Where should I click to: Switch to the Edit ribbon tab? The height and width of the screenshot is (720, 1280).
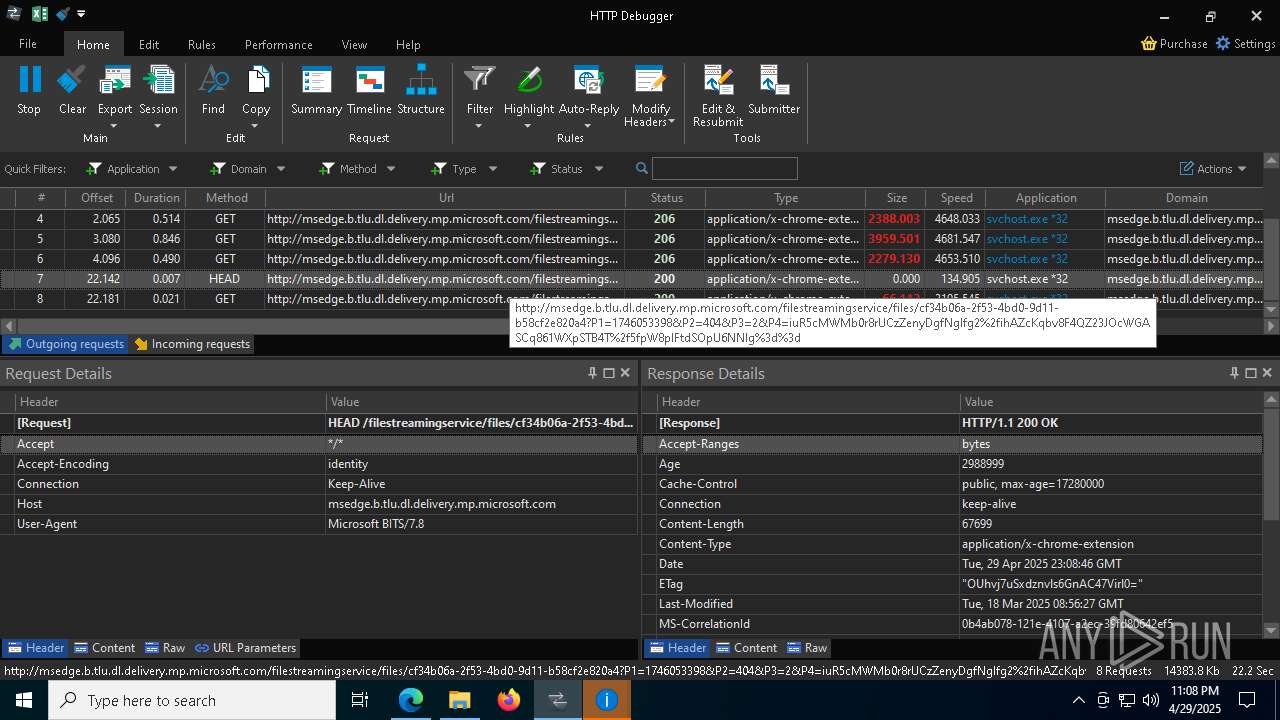click(149, 44)
